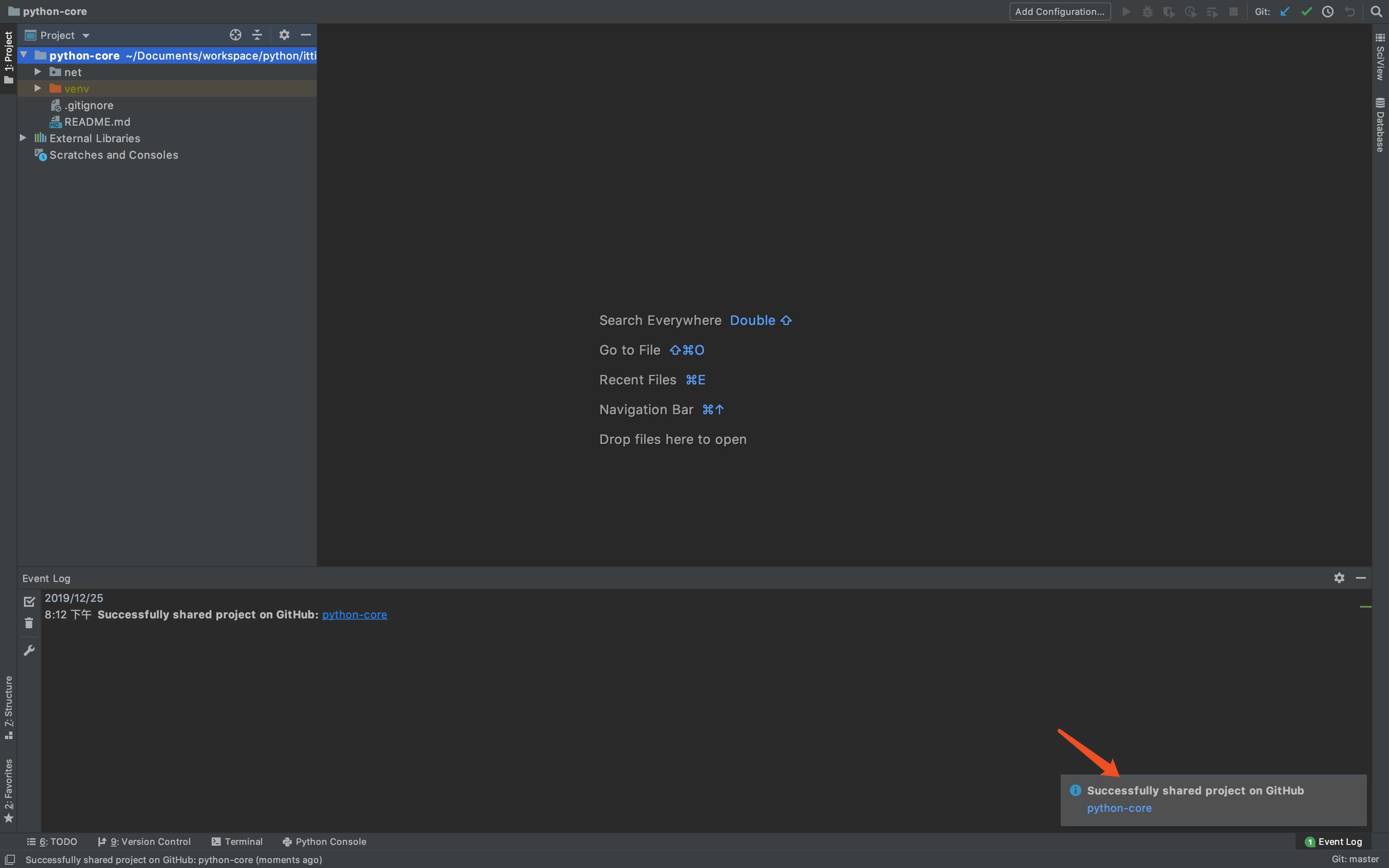Click the Git Rollback icon
The height and width of the screenshot is (868, 1389).
coord(1350,12)
